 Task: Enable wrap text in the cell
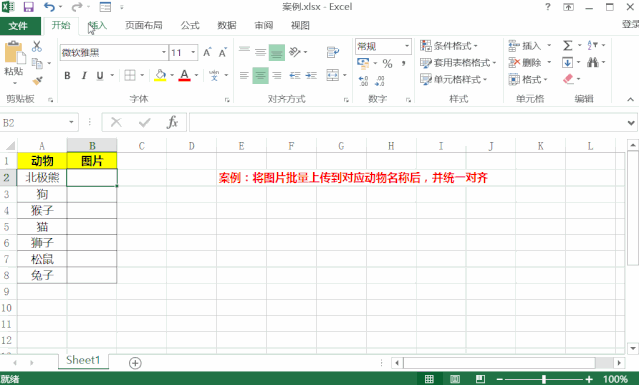[x=333, y=52]
